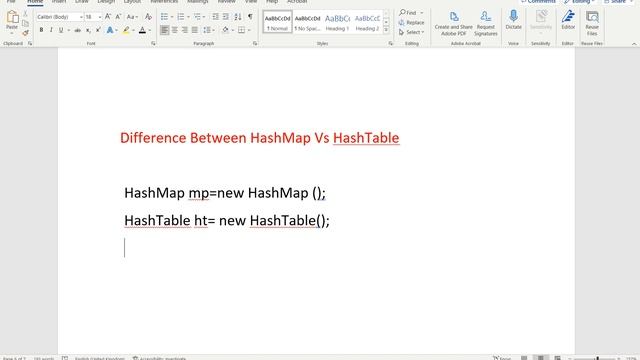Increase font size with grow-font icon
The height and width of the screenshot is (360, 640).
coord(108,17)
